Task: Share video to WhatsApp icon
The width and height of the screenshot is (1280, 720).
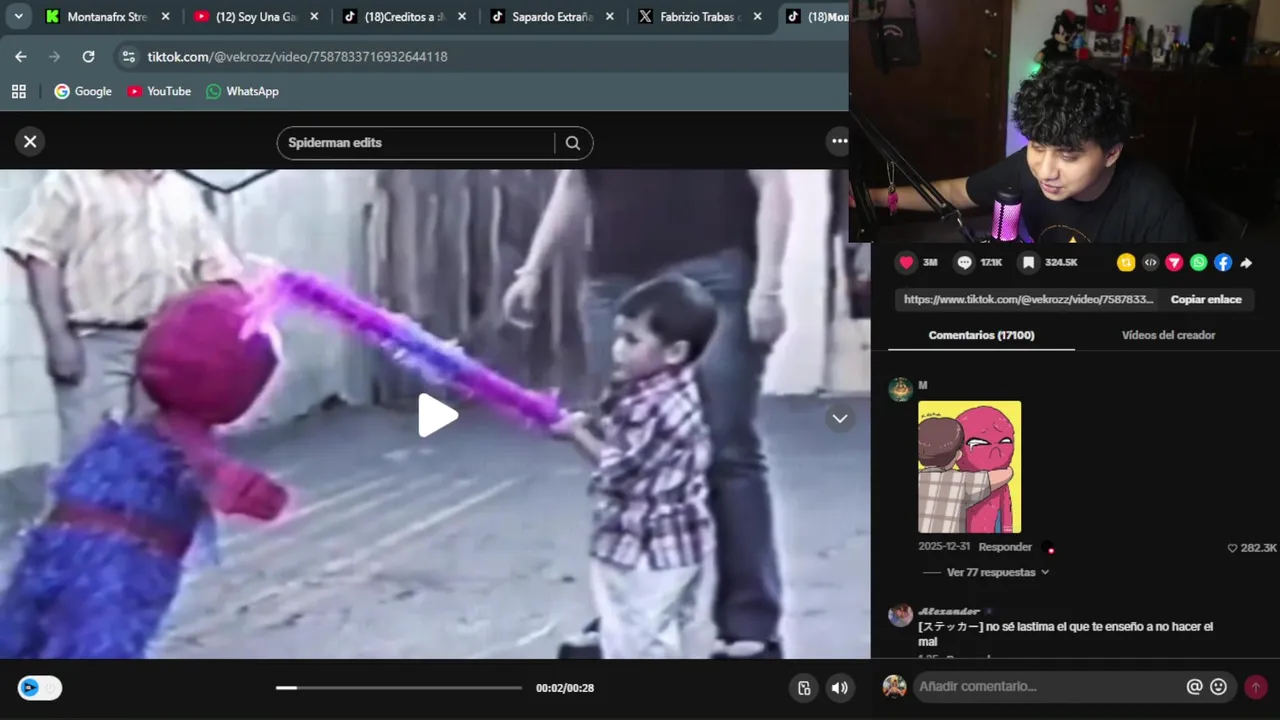Action: click(x=1199, y=263)
